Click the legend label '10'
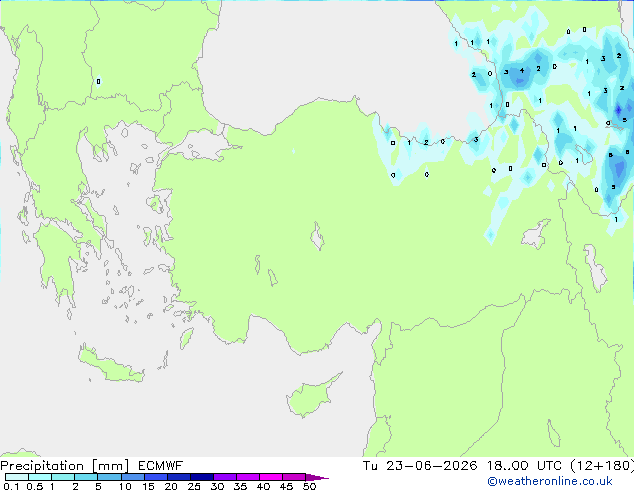The height and width of the screenshot is (490, 634). (125, 486)
